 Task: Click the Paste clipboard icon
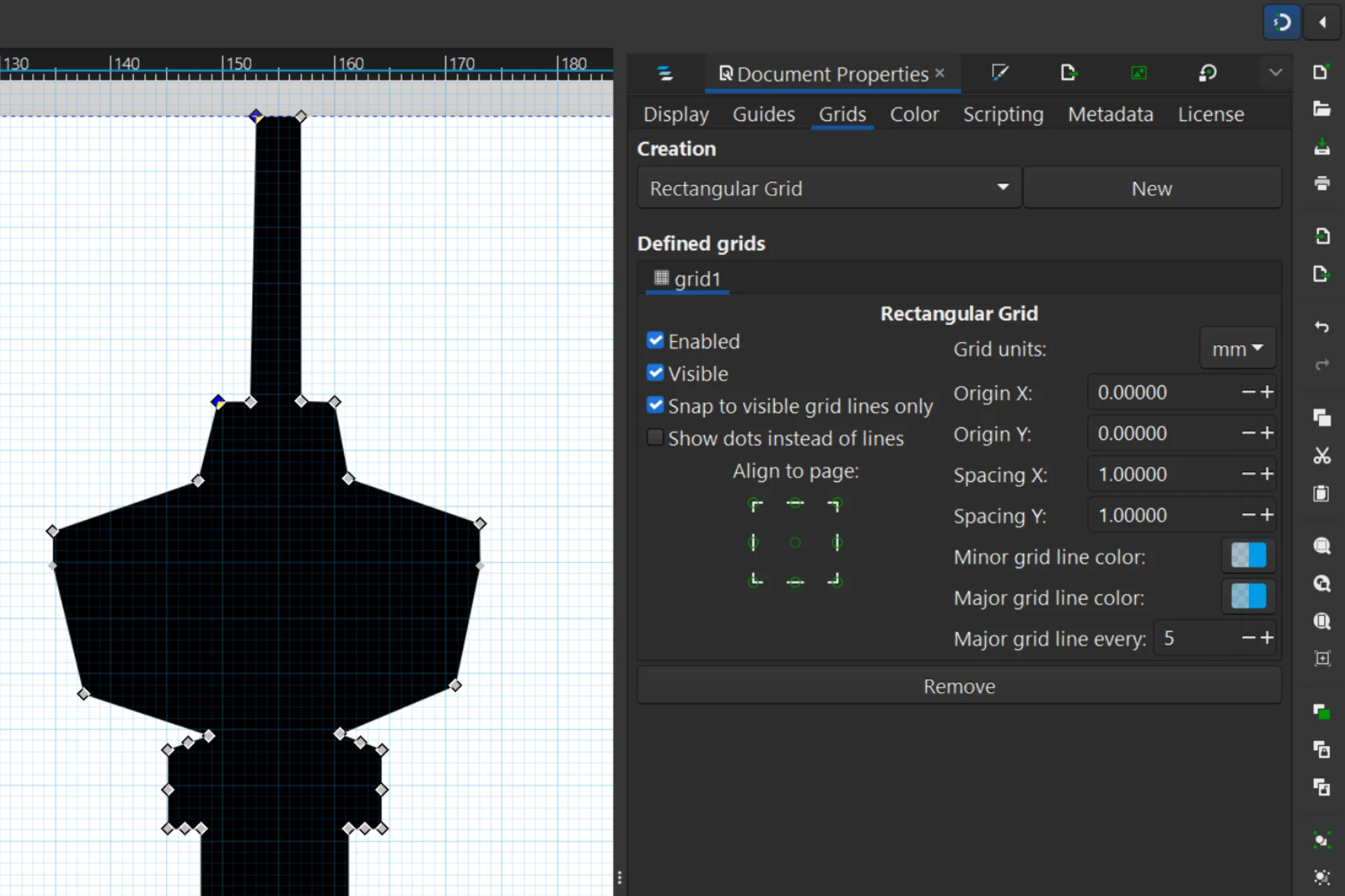[x=1321, y=494]
